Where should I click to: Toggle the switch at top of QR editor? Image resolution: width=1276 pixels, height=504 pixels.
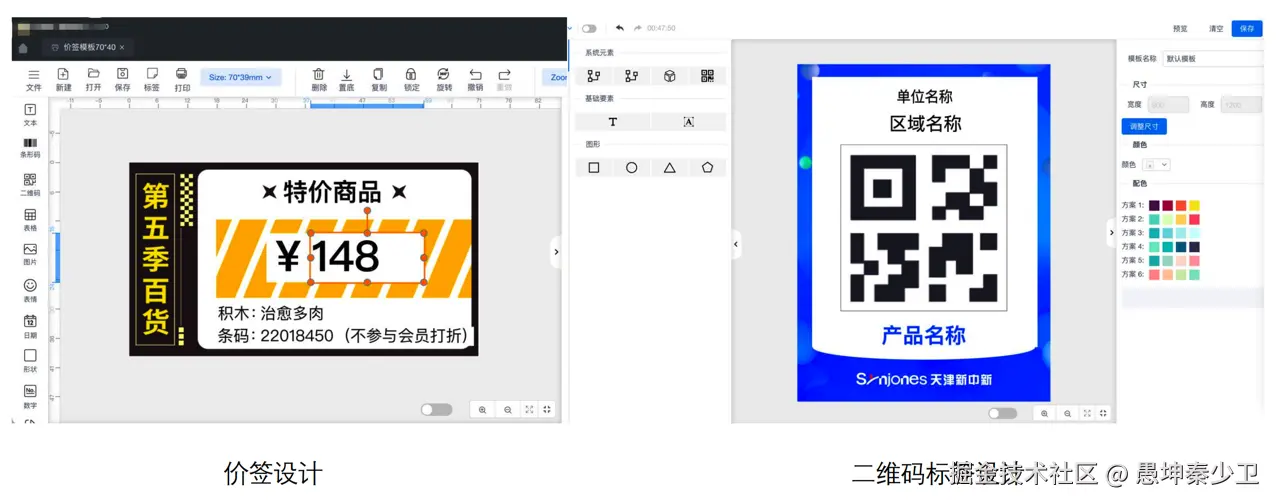click(x=589, y=28)
